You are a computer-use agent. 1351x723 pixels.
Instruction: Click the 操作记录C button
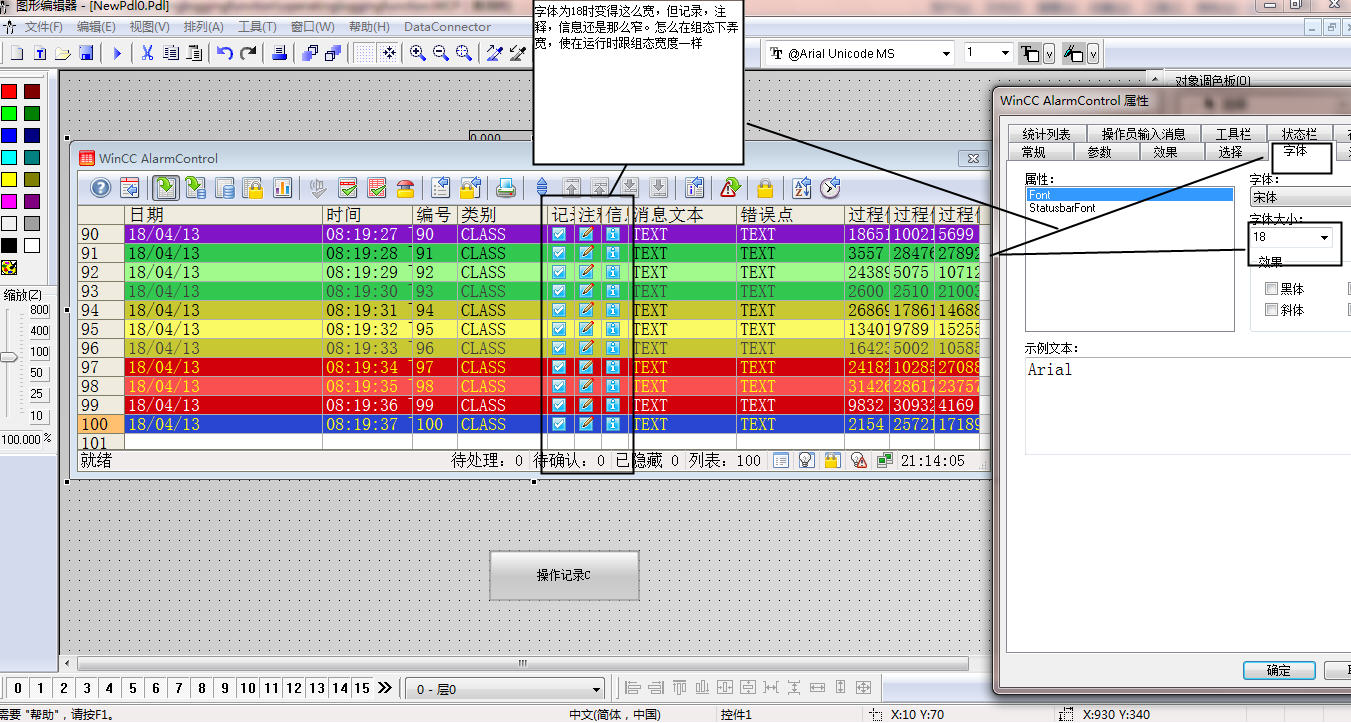564,575
